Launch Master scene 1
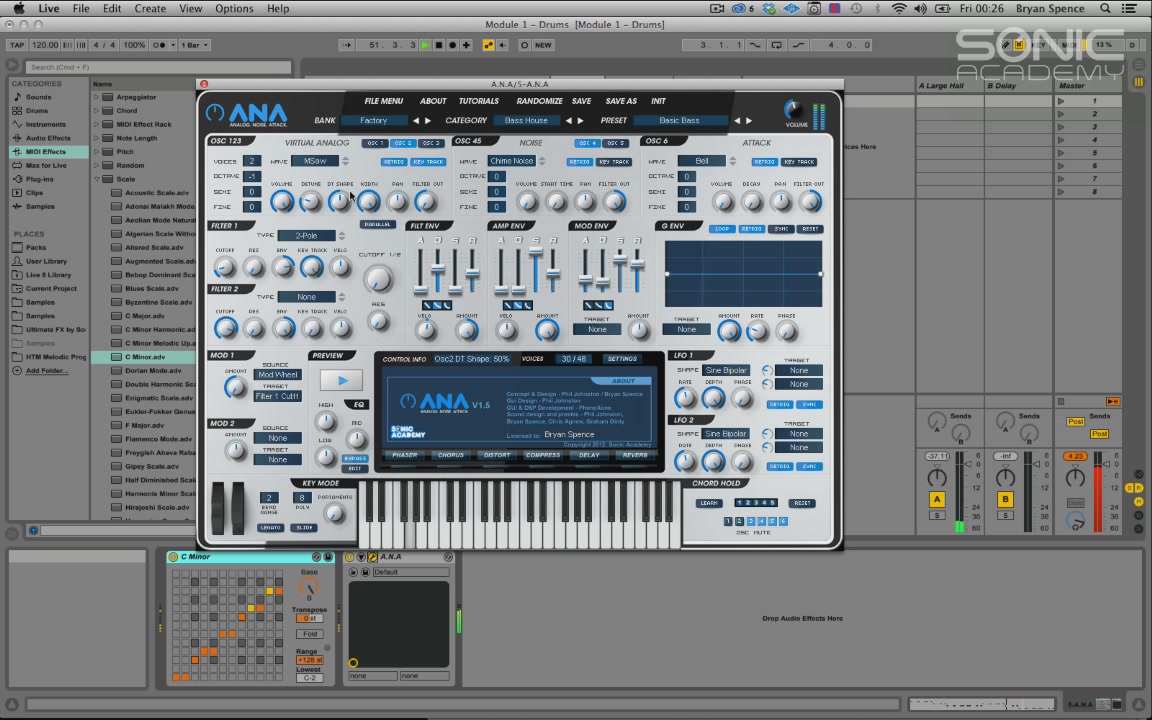The width and height of the screenshot is (1152, 720). [x=1061, y=101]
